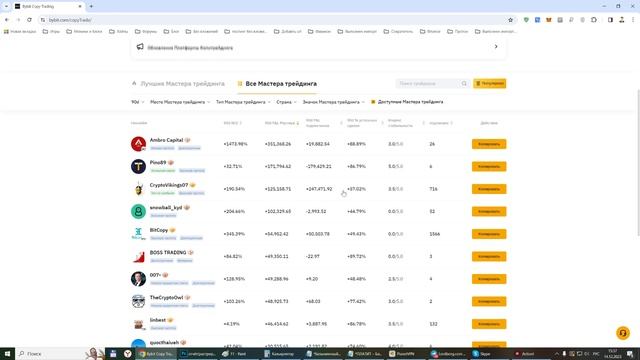Open snowball_kyd trader avatar
Viewport: 640px width, 360px height.
[x=138, y=211]
